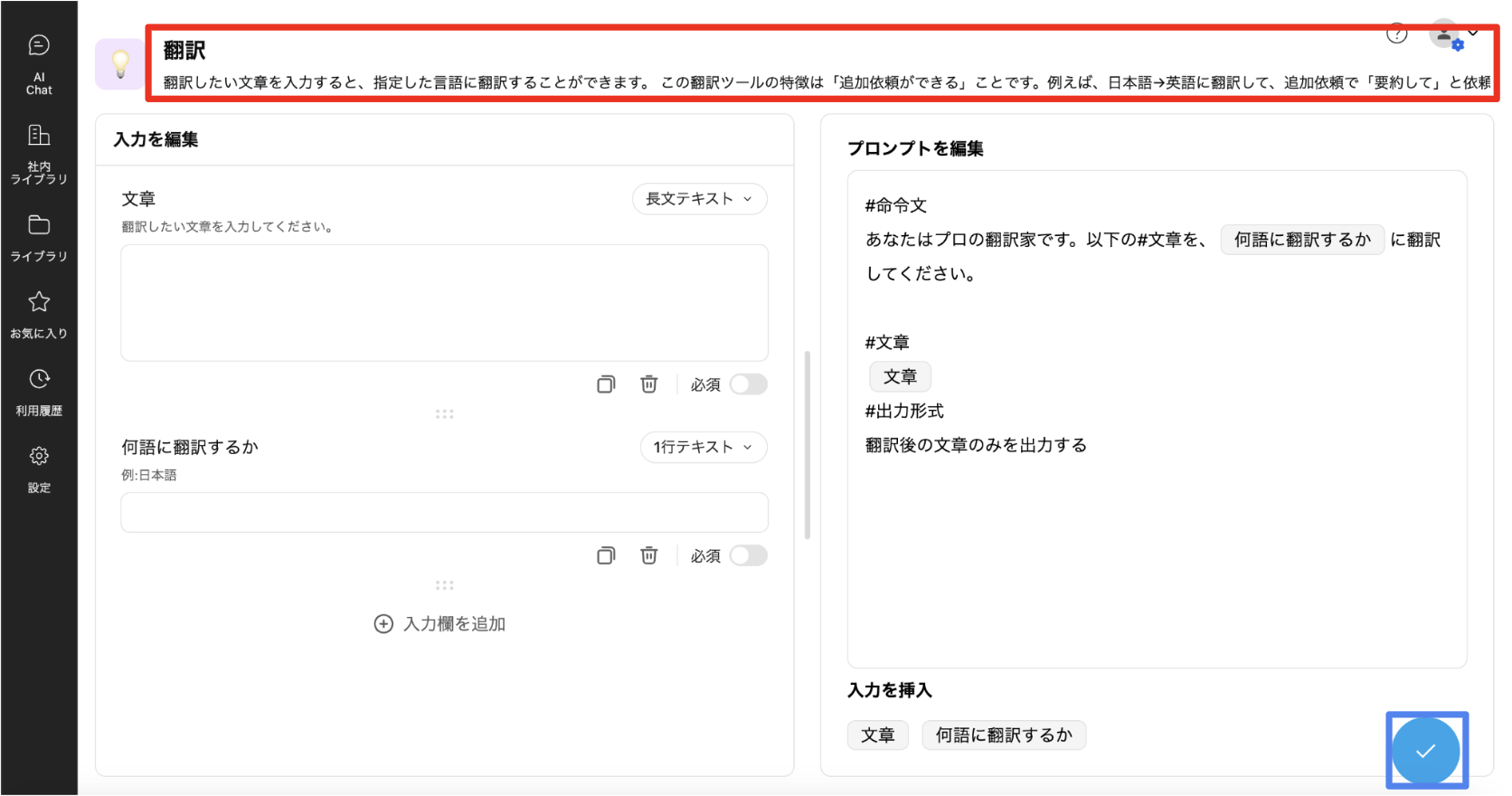This screenshot has width=1512, height=796.
Task: Confirm with the blue checkmark button
Action: coord(1425,751)
